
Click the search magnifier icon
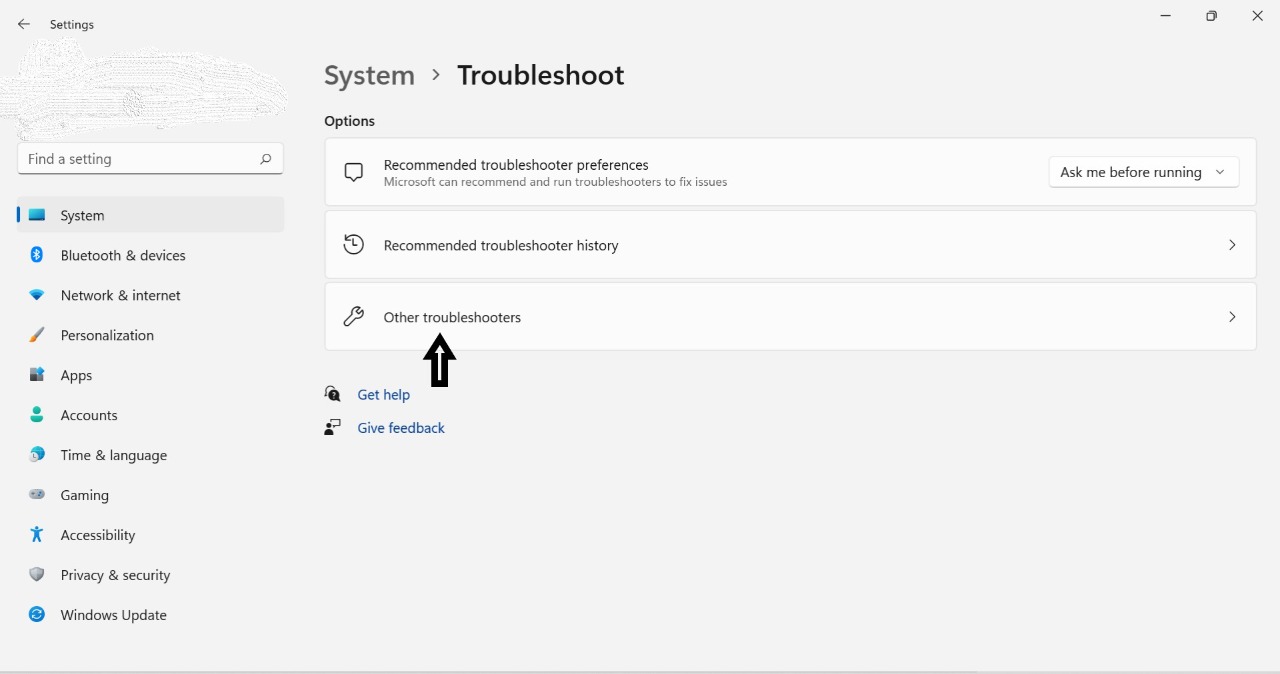265,159
